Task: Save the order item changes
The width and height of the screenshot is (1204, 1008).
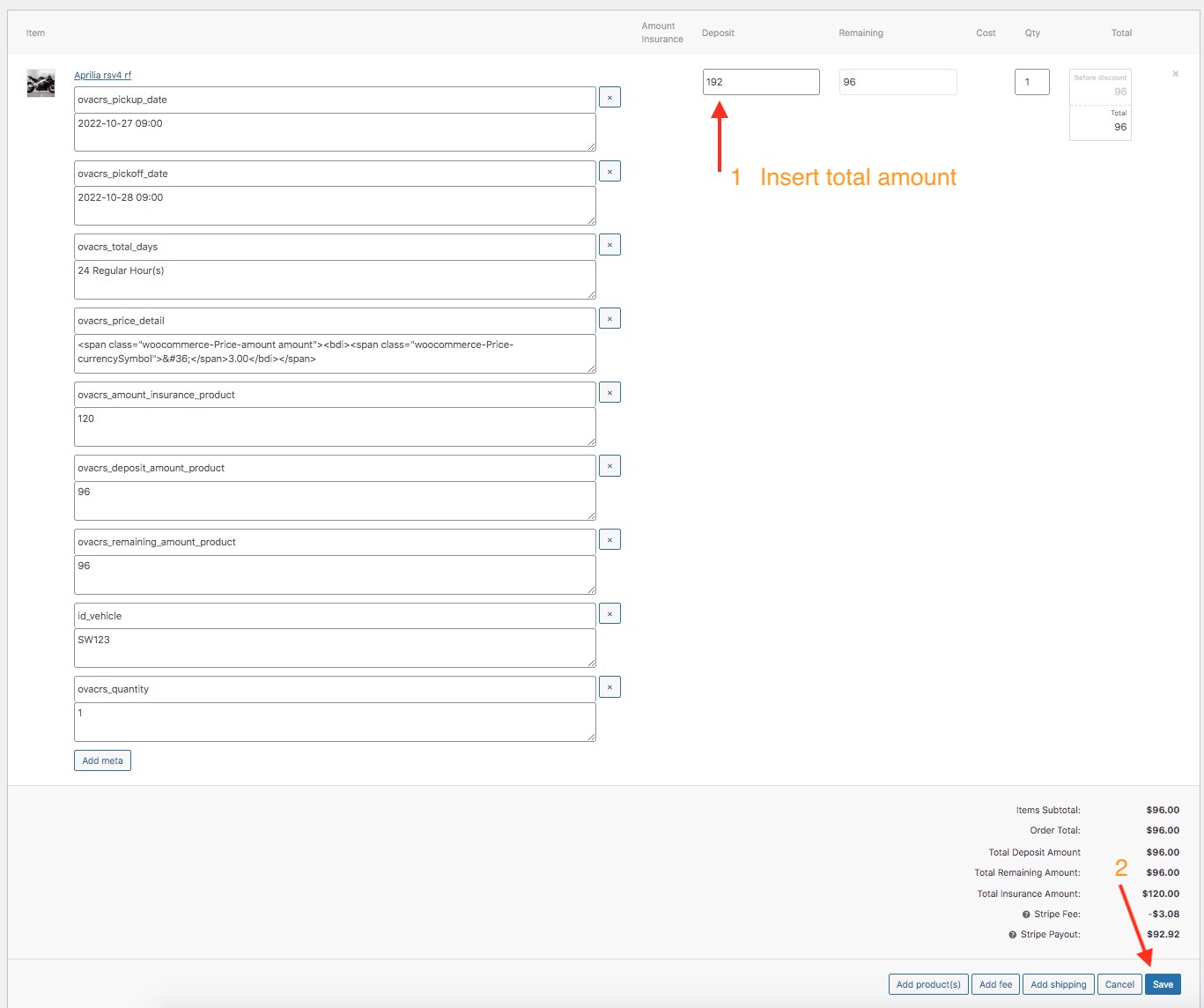Action: [1163, 984]
